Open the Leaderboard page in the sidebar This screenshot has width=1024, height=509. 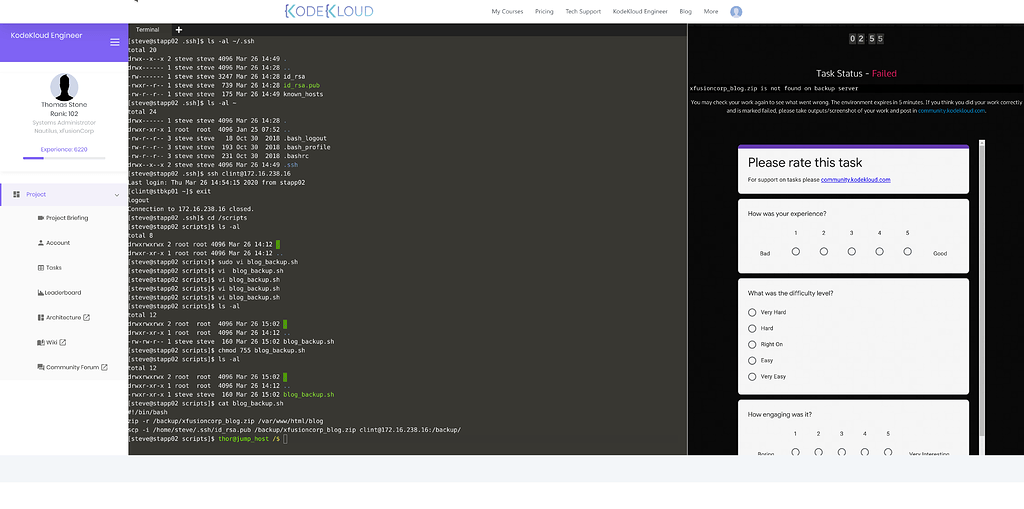pyautogui.click(x=62, y=293)
